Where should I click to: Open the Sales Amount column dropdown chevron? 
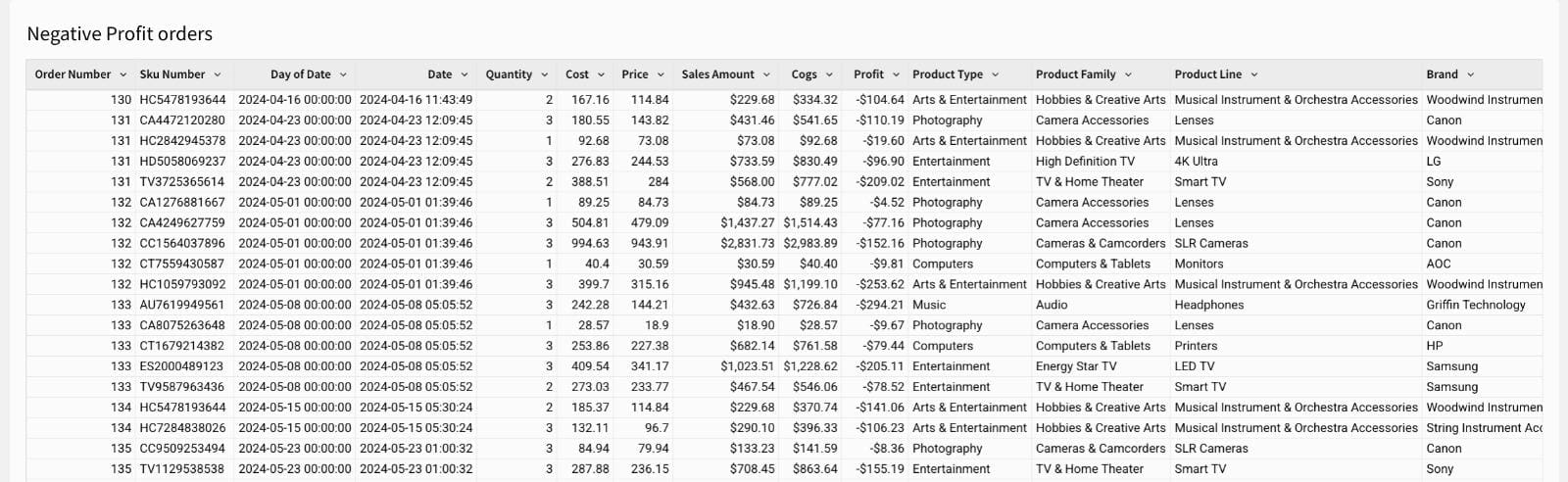[766, 74]
